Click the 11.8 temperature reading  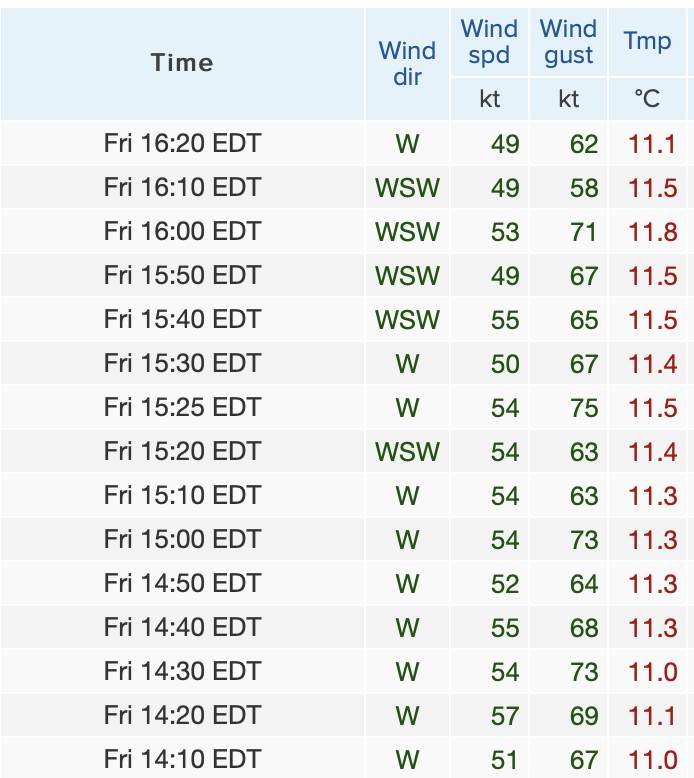coord(653,232)
